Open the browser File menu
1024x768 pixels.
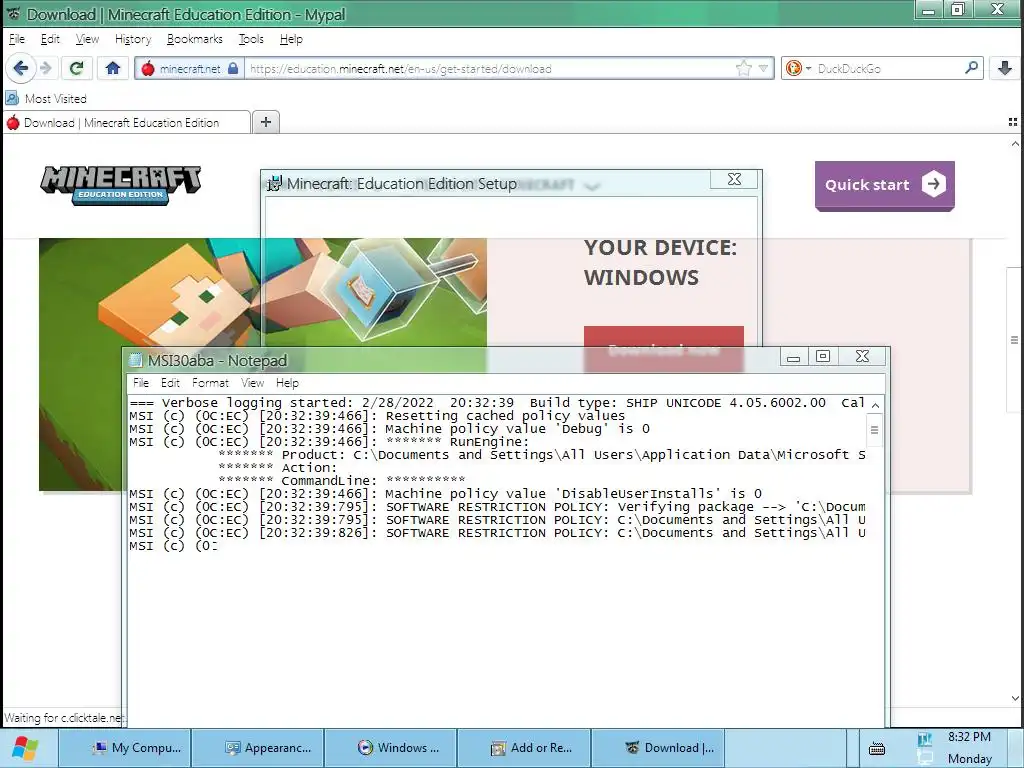[x=17, y=39]
